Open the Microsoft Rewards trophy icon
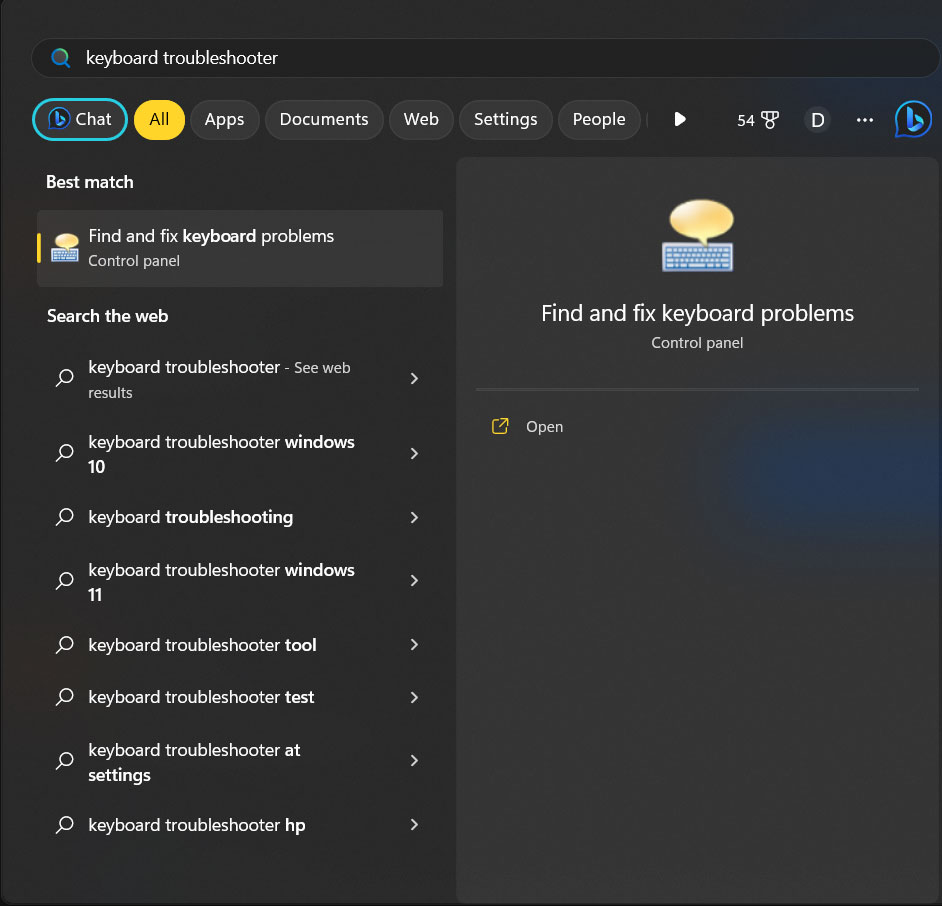The height and width of the screenshot is (906, 942). click(x=769, y=120)
